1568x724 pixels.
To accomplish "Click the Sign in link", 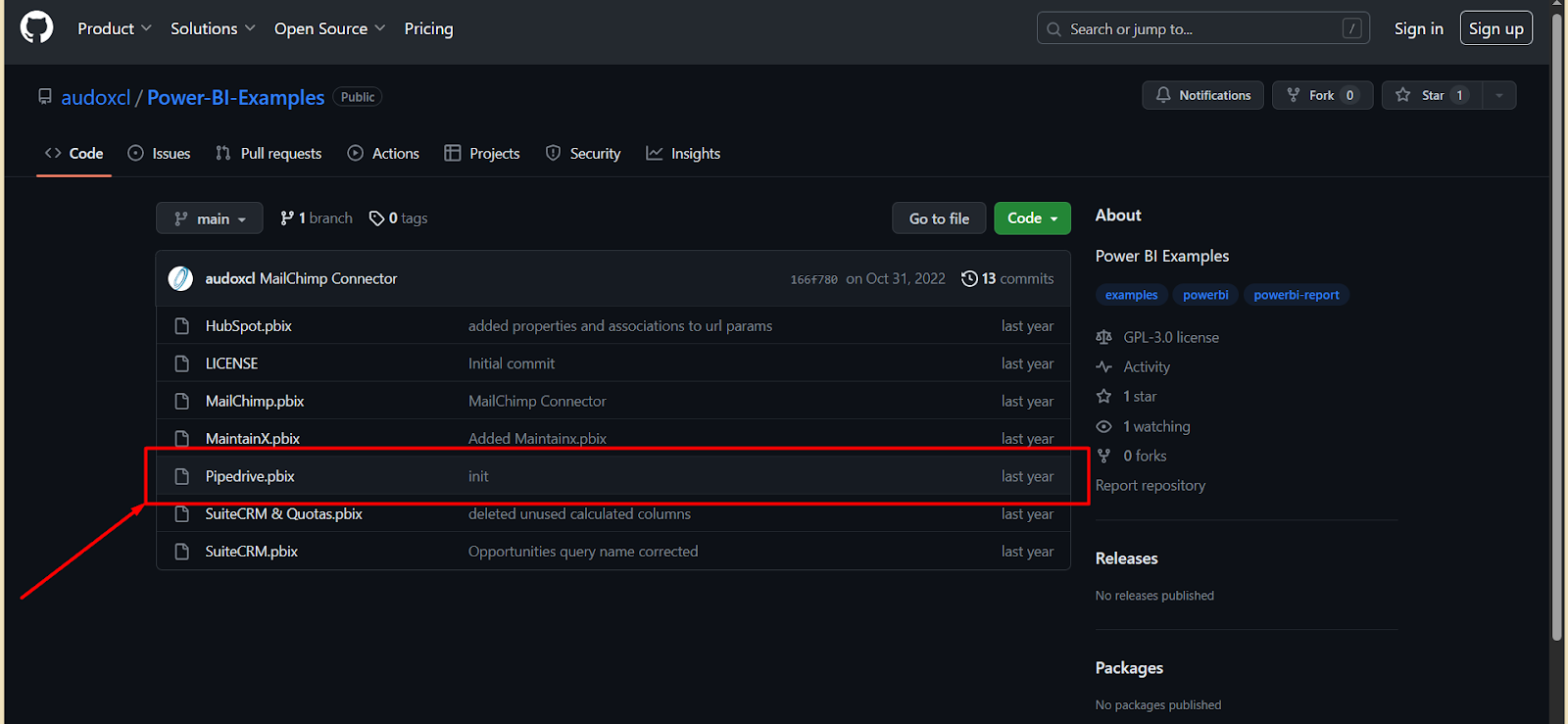I will 1418,28.
